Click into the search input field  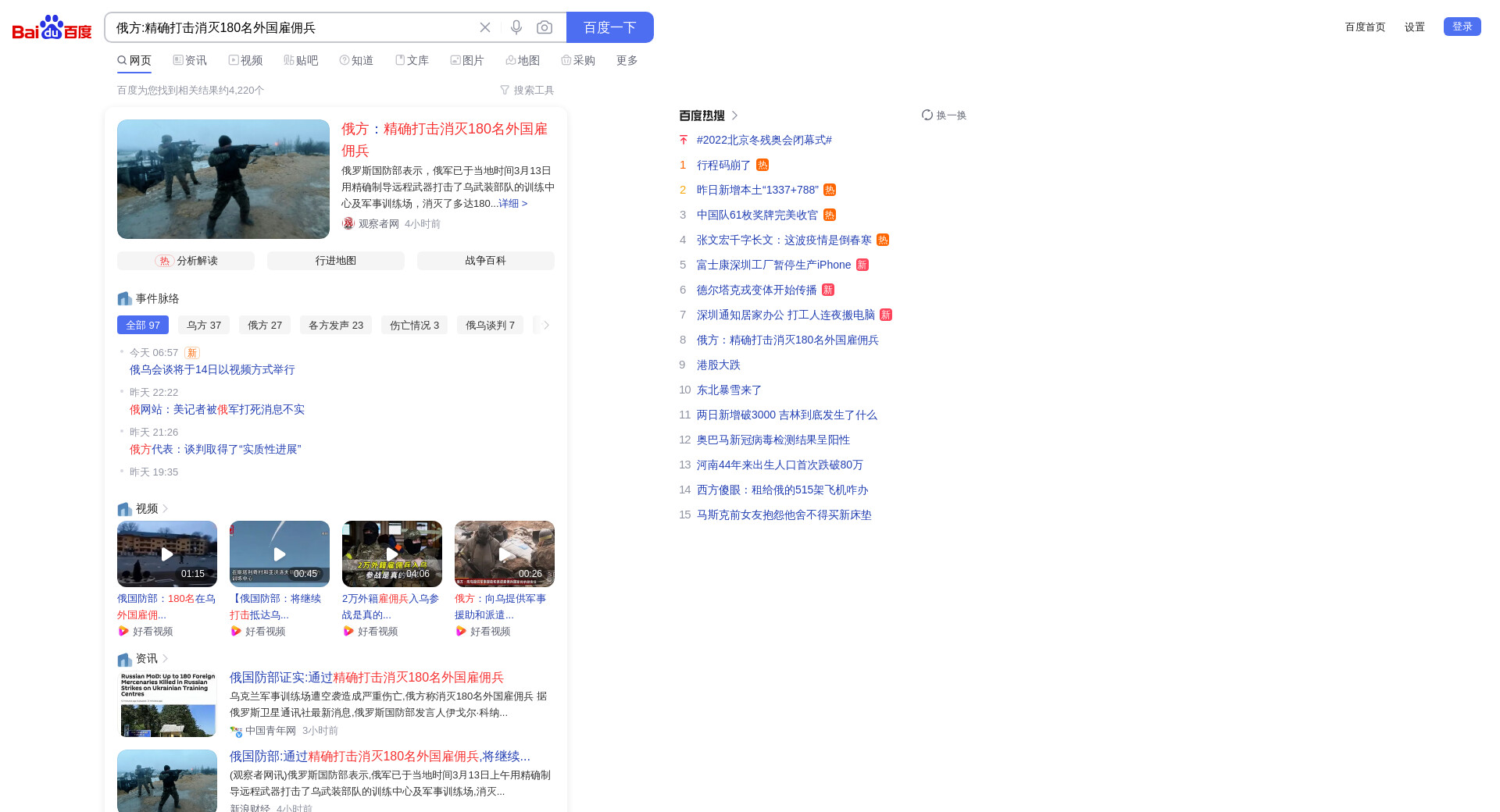(x=289, y=27)
